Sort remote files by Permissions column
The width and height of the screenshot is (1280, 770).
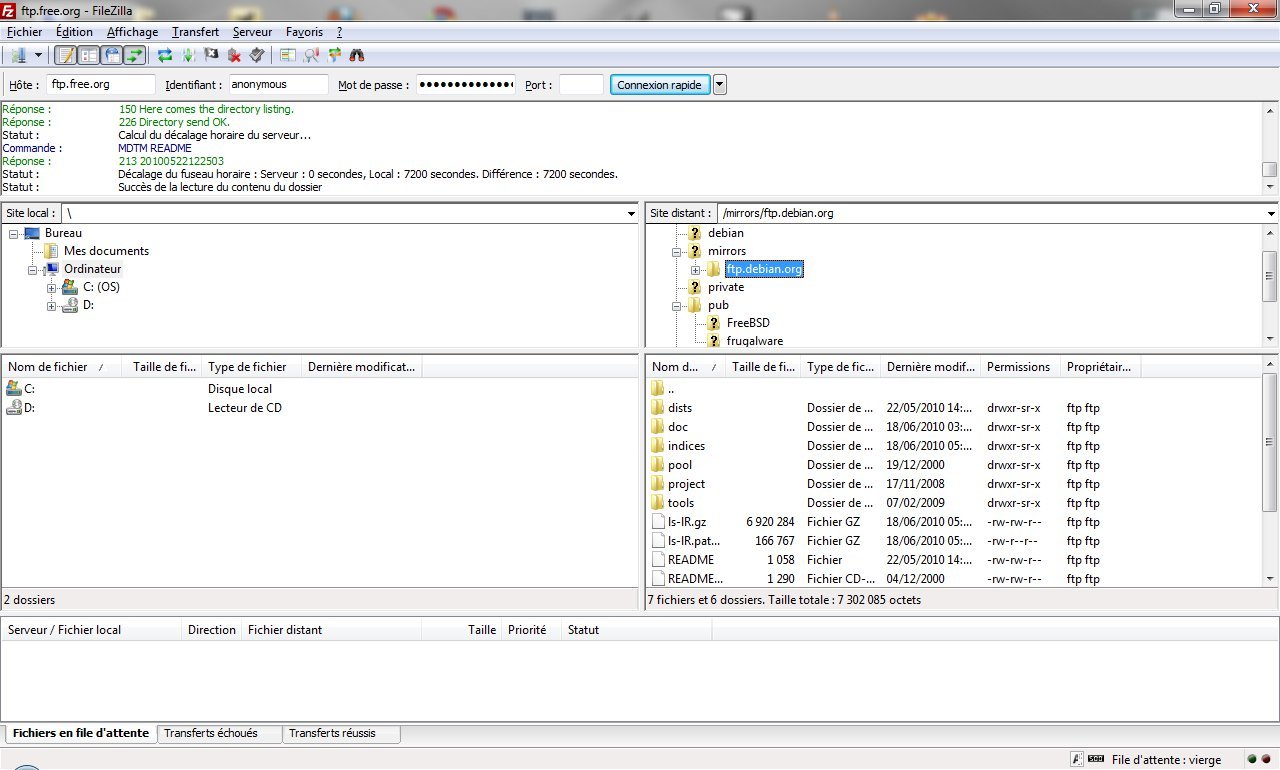coord(1018,367)
